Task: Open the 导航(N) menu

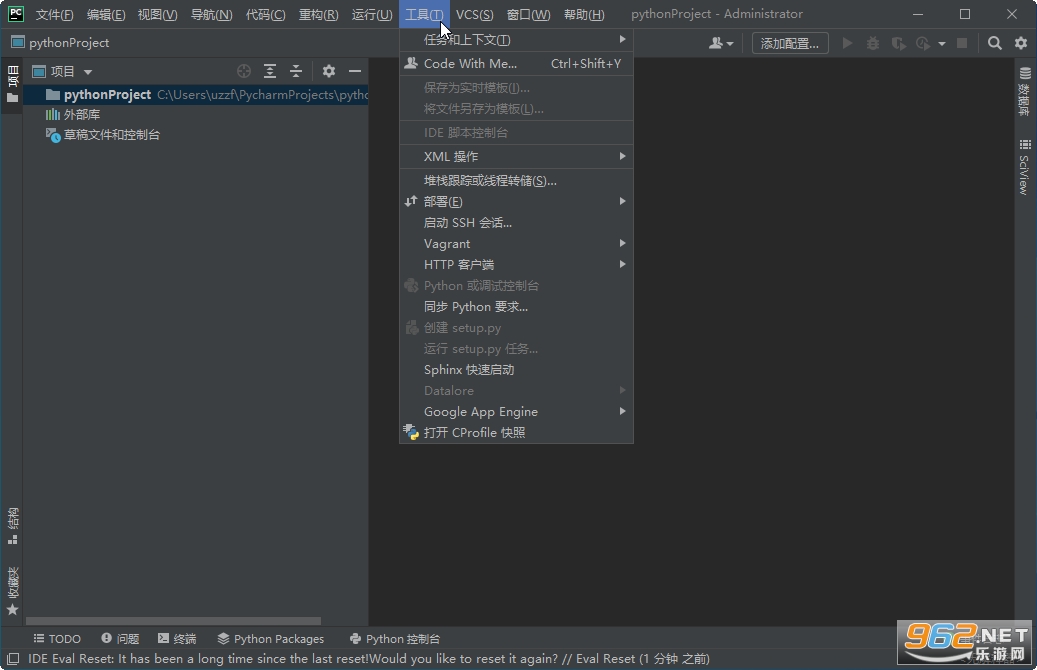Action: click(x=212, y=15)
